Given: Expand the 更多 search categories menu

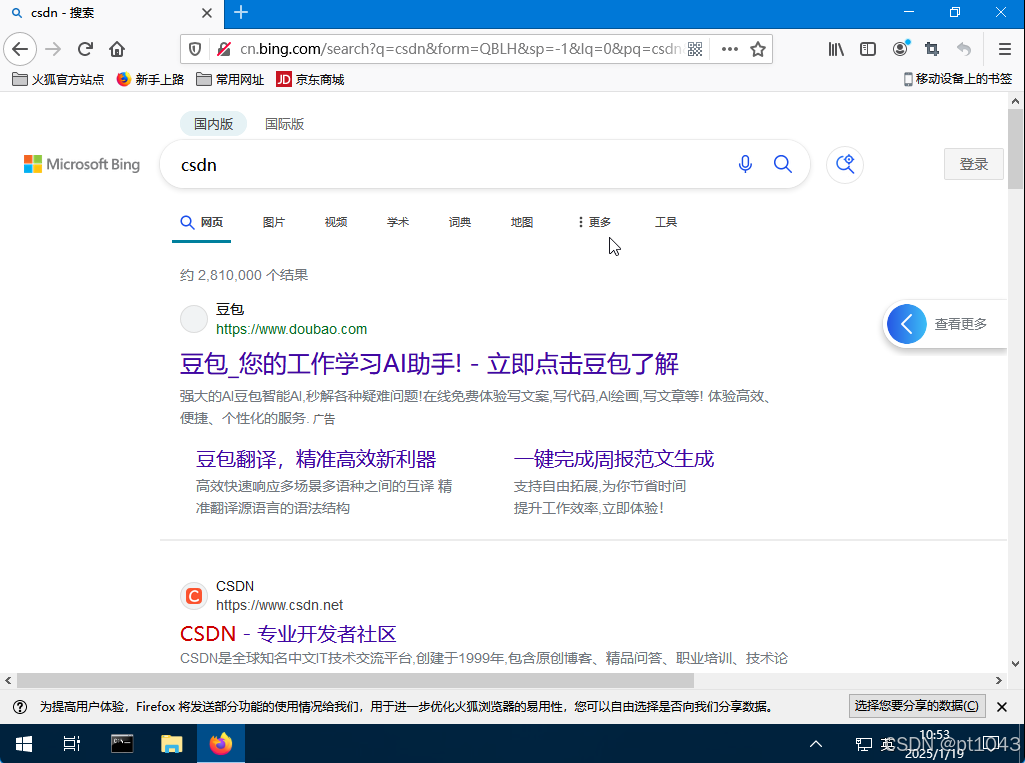Looking at the screenshot, I should click(594, 222).
